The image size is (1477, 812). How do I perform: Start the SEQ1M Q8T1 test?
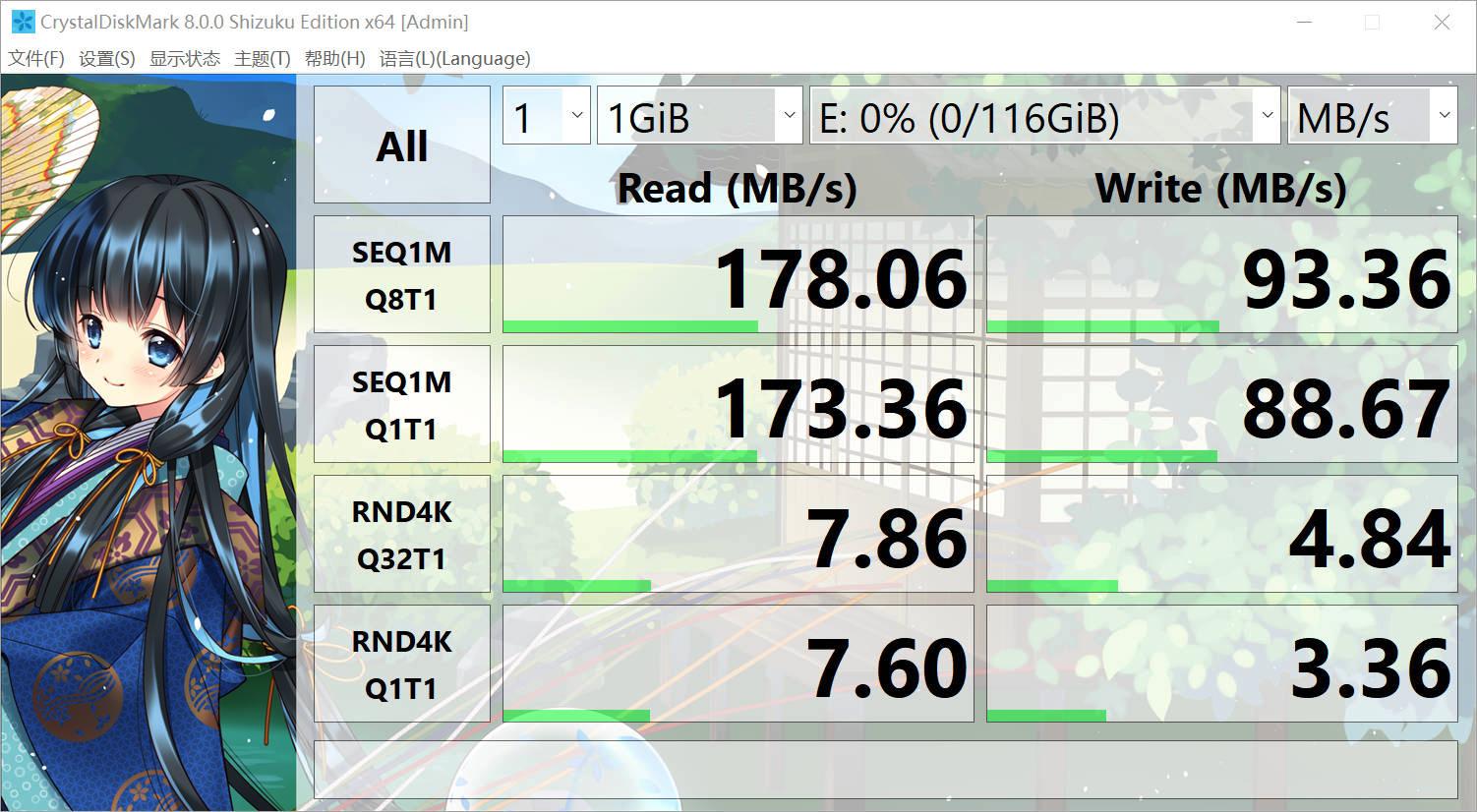pyautogui.click(x=401, y=274)
